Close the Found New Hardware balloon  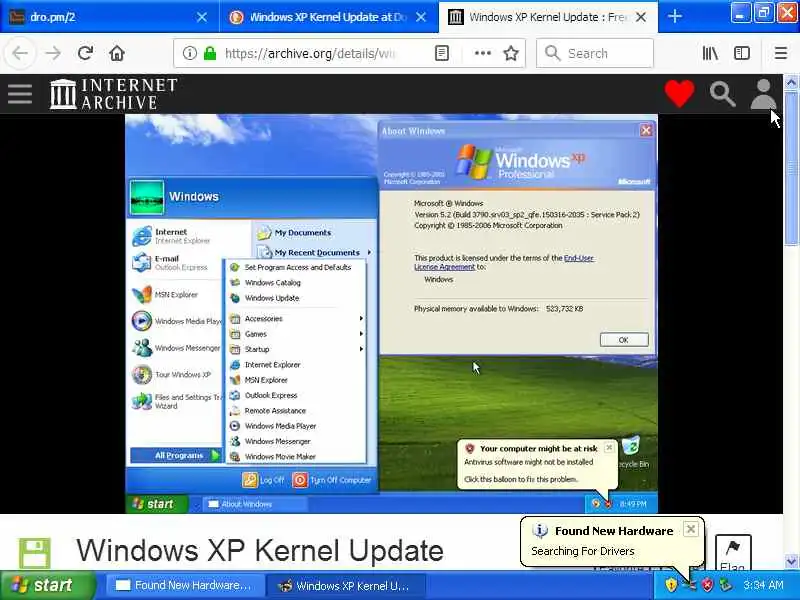pos(690,529)
